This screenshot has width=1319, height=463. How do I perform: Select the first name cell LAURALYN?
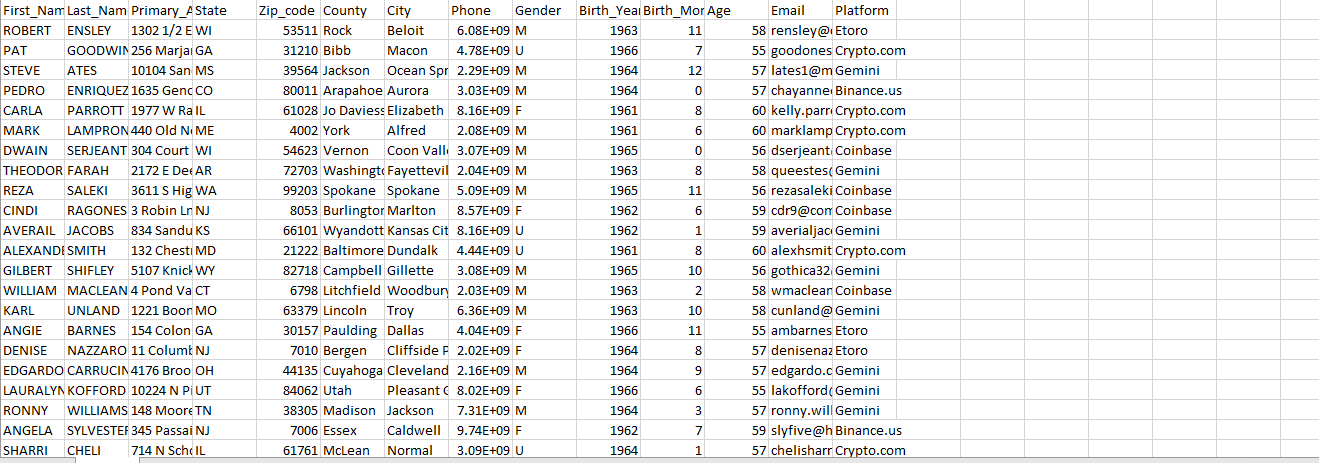[x=32, y=390]
